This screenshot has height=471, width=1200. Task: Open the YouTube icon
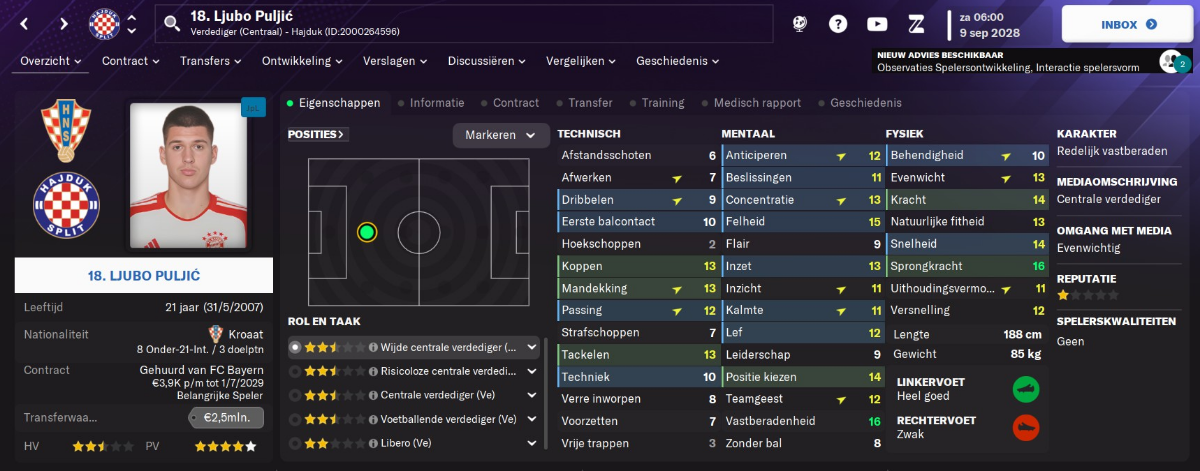tap(877, 24)
